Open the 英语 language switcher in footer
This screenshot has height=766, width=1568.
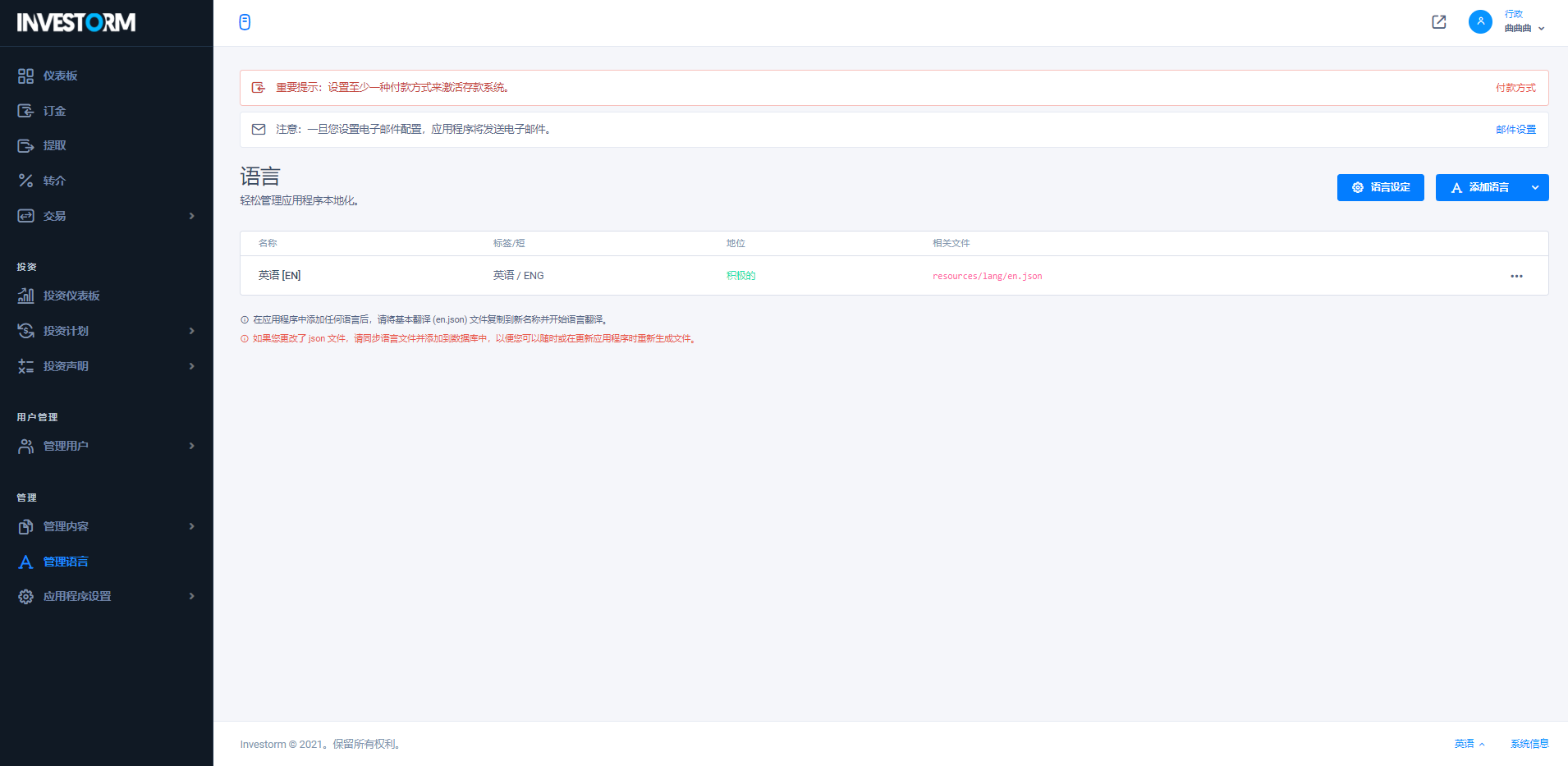[x=1469, y=744]
